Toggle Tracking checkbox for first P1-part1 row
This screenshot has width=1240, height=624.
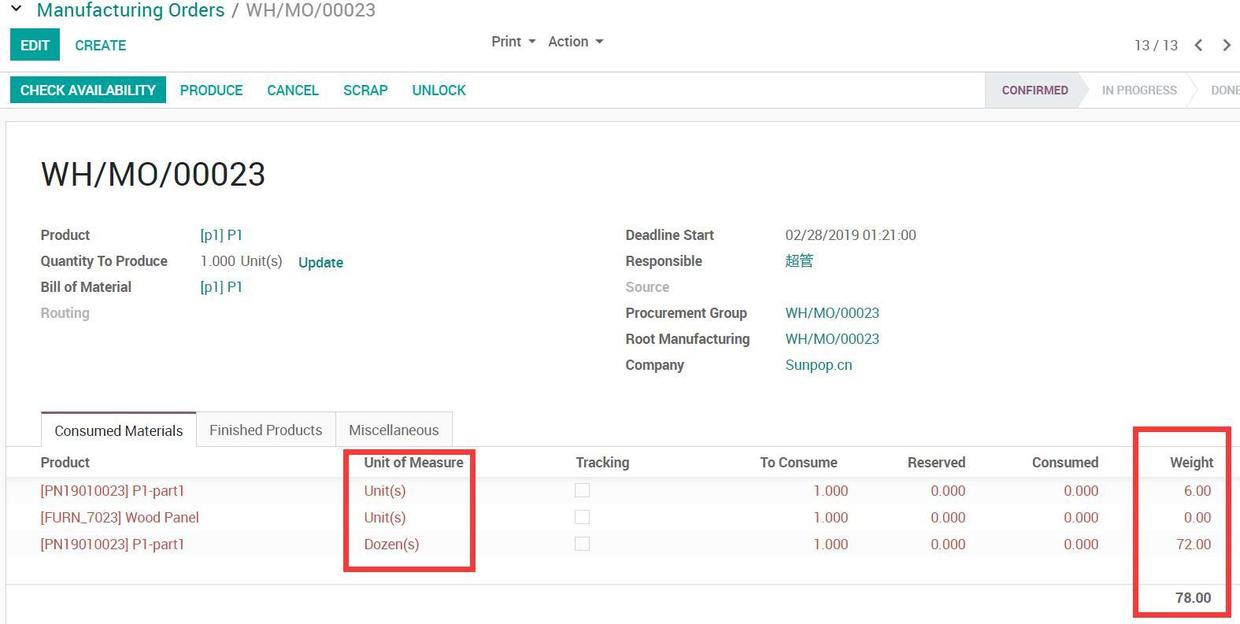(582, 490)
